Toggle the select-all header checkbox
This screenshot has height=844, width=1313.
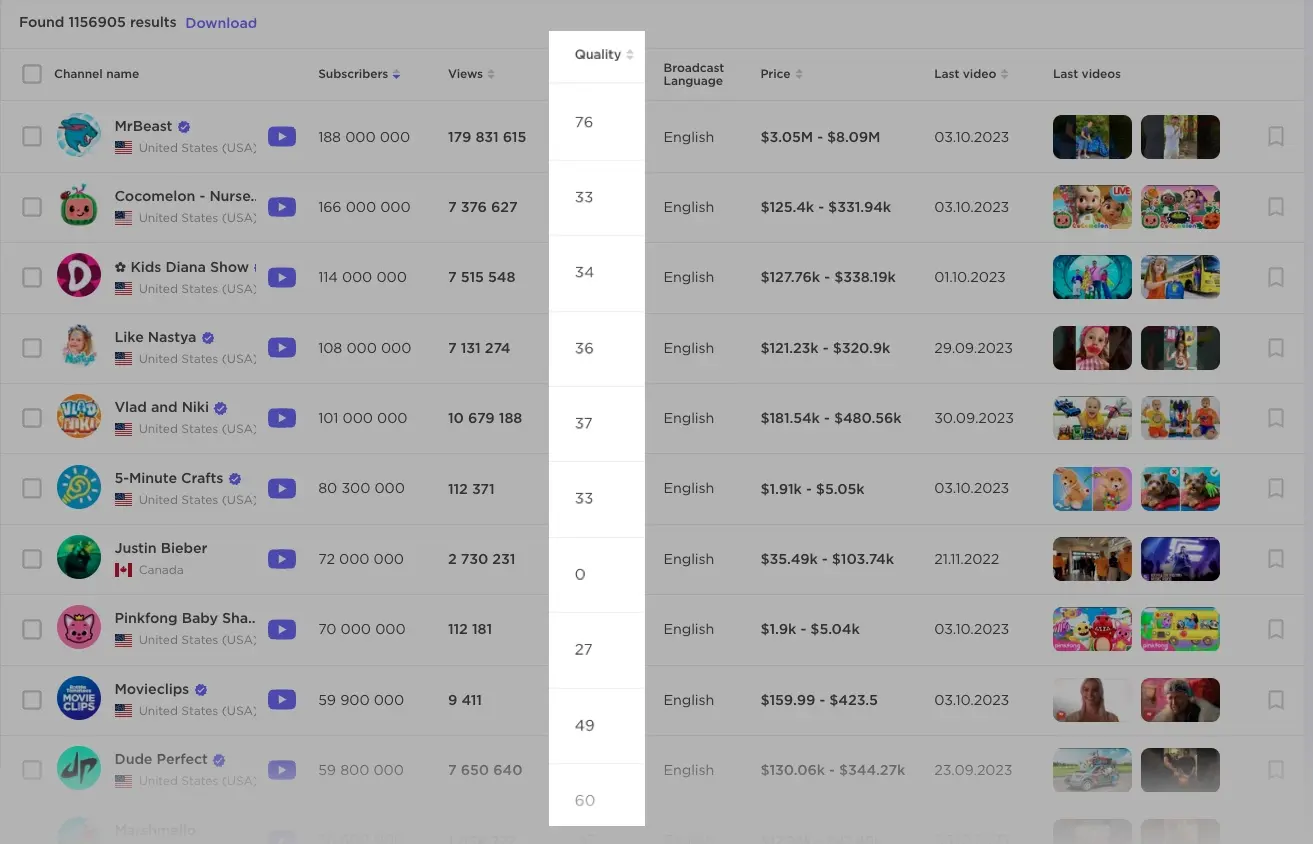[x=32, y=74]
